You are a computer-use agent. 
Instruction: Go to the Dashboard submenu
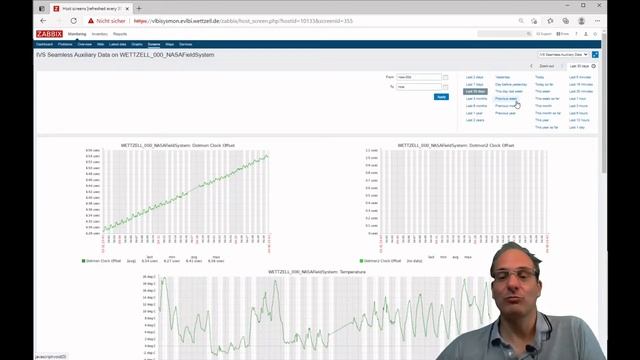coord(44,44)
